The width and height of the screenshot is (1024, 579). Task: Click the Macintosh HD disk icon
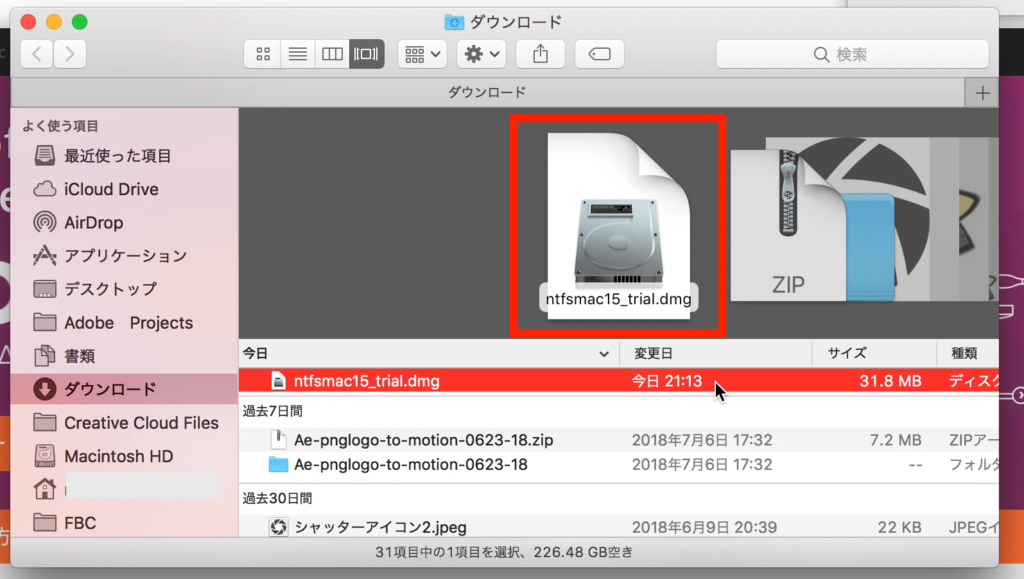point(44,456)
